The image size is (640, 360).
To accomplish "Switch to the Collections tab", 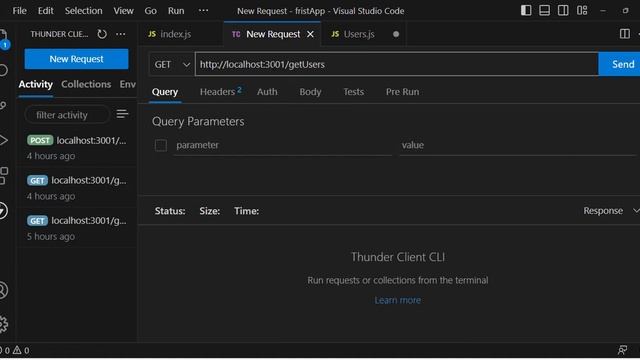I will point(86,84).
